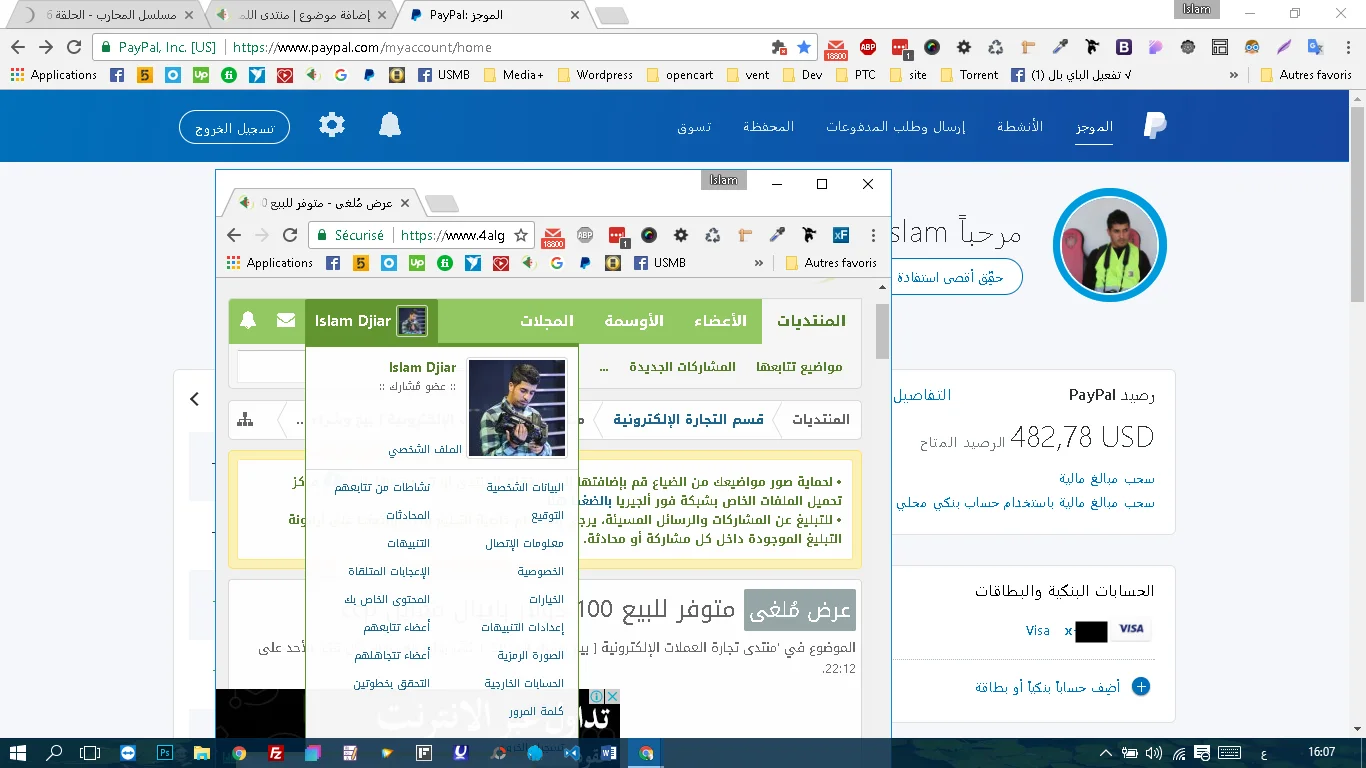Click سحب مبالغ مالية link

1107,479
